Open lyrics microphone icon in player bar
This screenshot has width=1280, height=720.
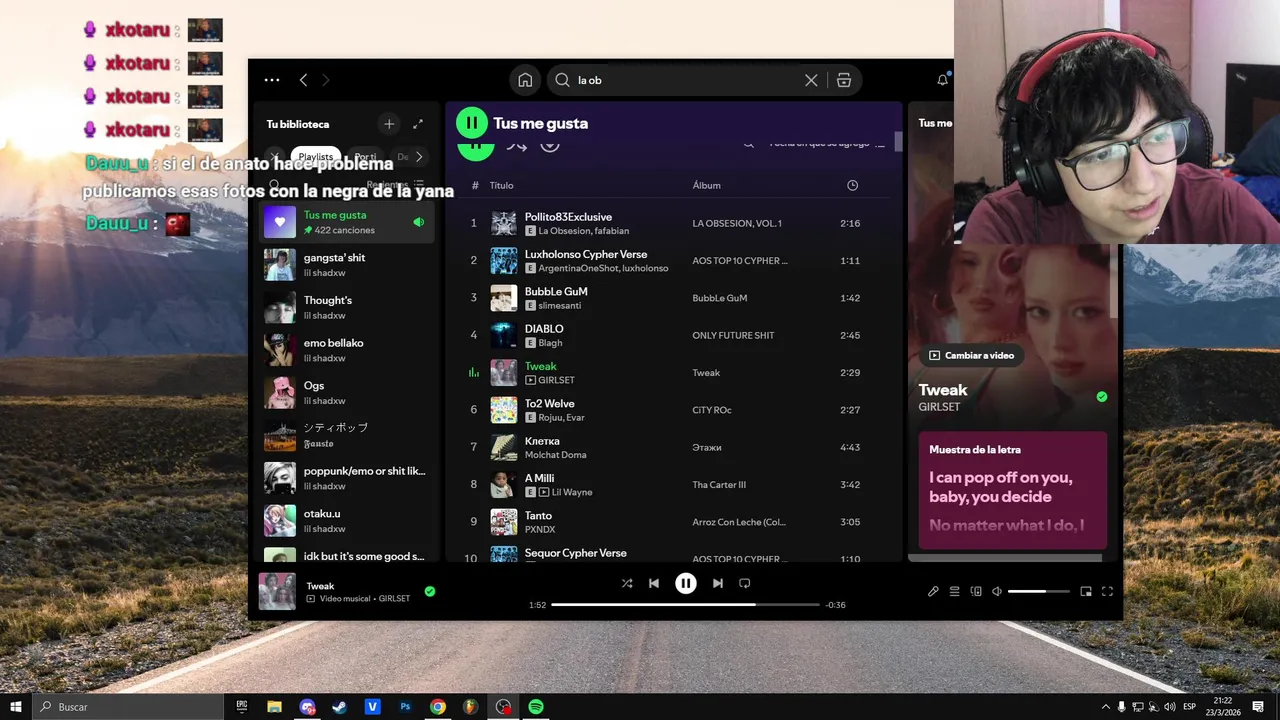pos(933,592)
